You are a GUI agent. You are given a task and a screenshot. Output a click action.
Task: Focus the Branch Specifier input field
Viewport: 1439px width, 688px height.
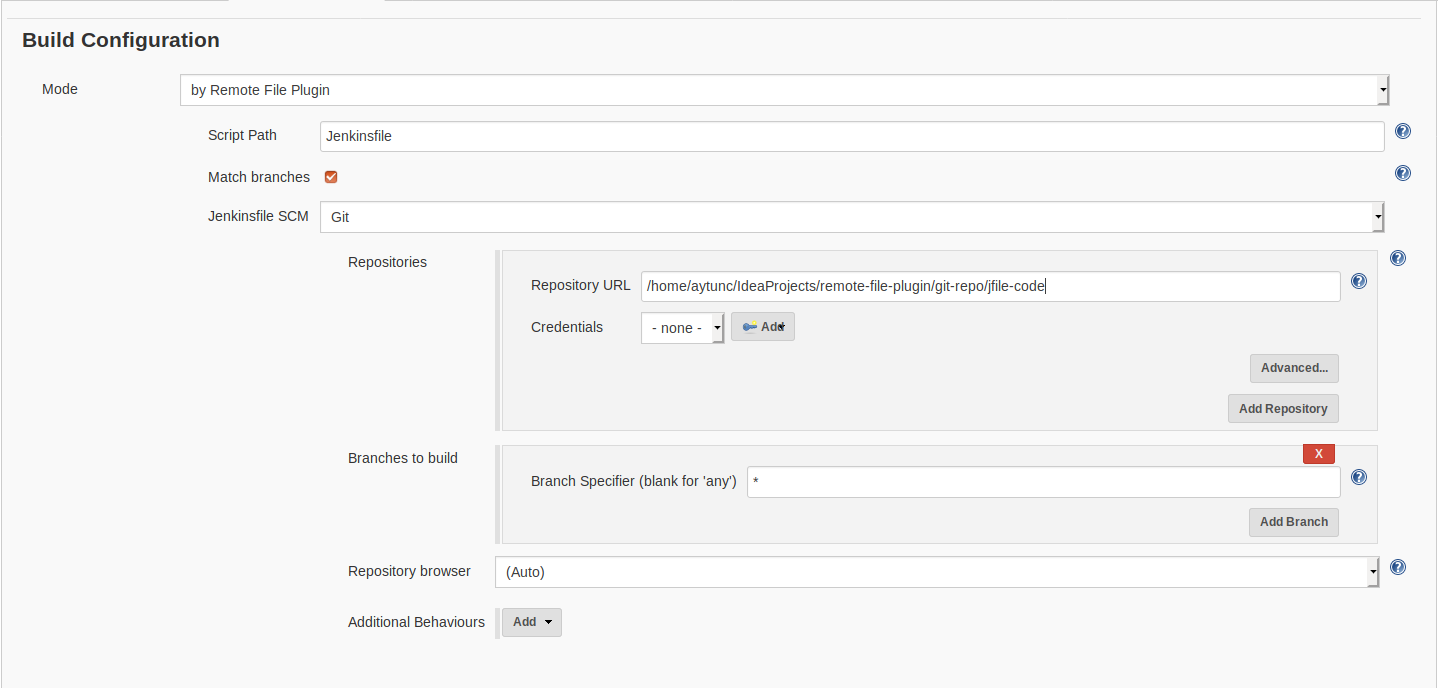click(1044, 482)
